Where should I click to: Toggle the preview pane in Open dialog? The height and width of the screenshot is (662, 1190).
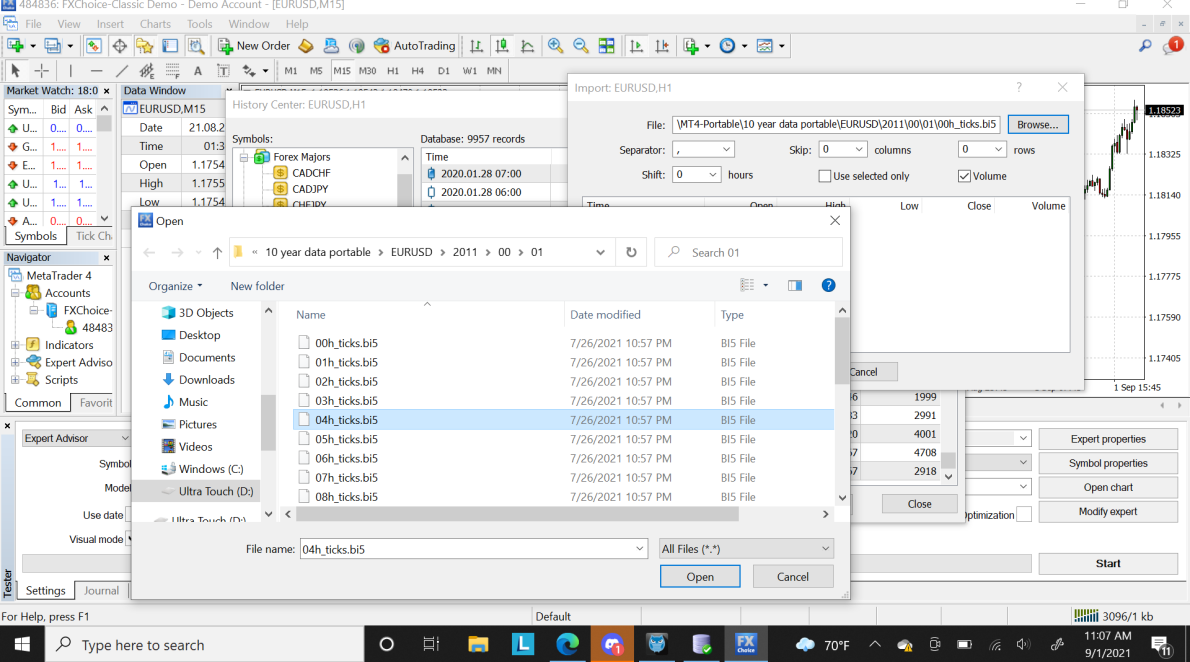(x=795, y=285)
